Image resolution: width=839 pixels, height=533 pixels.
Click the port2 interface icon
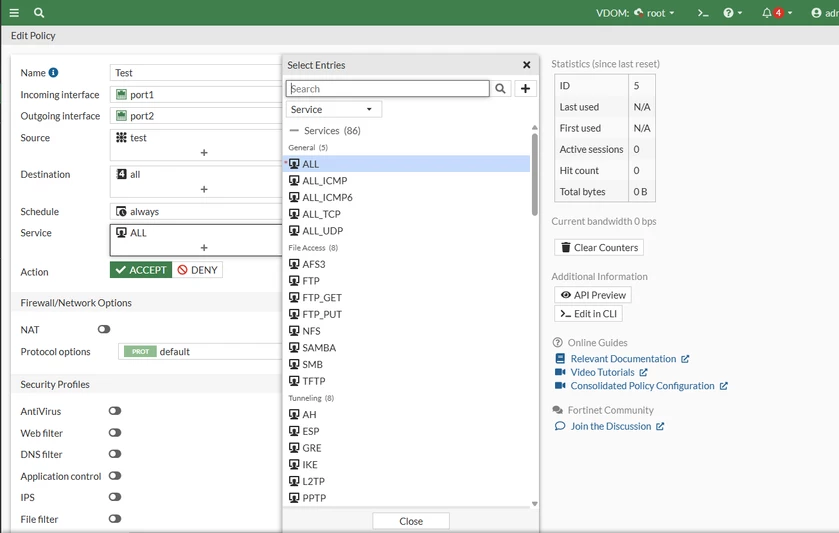121,116
